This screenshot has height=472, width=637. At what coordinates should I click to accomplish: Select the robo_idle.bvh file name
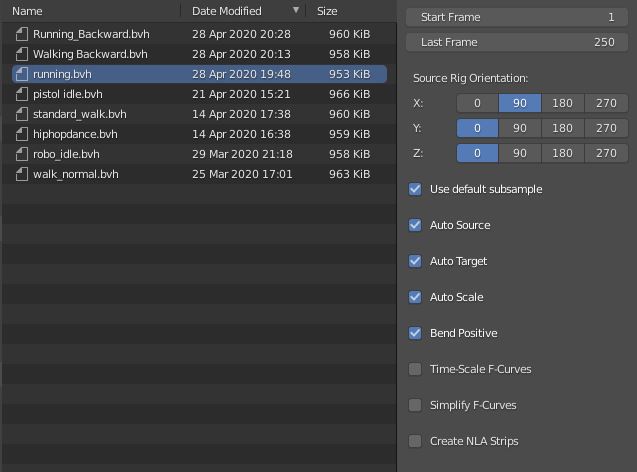[x=66, y=154]
